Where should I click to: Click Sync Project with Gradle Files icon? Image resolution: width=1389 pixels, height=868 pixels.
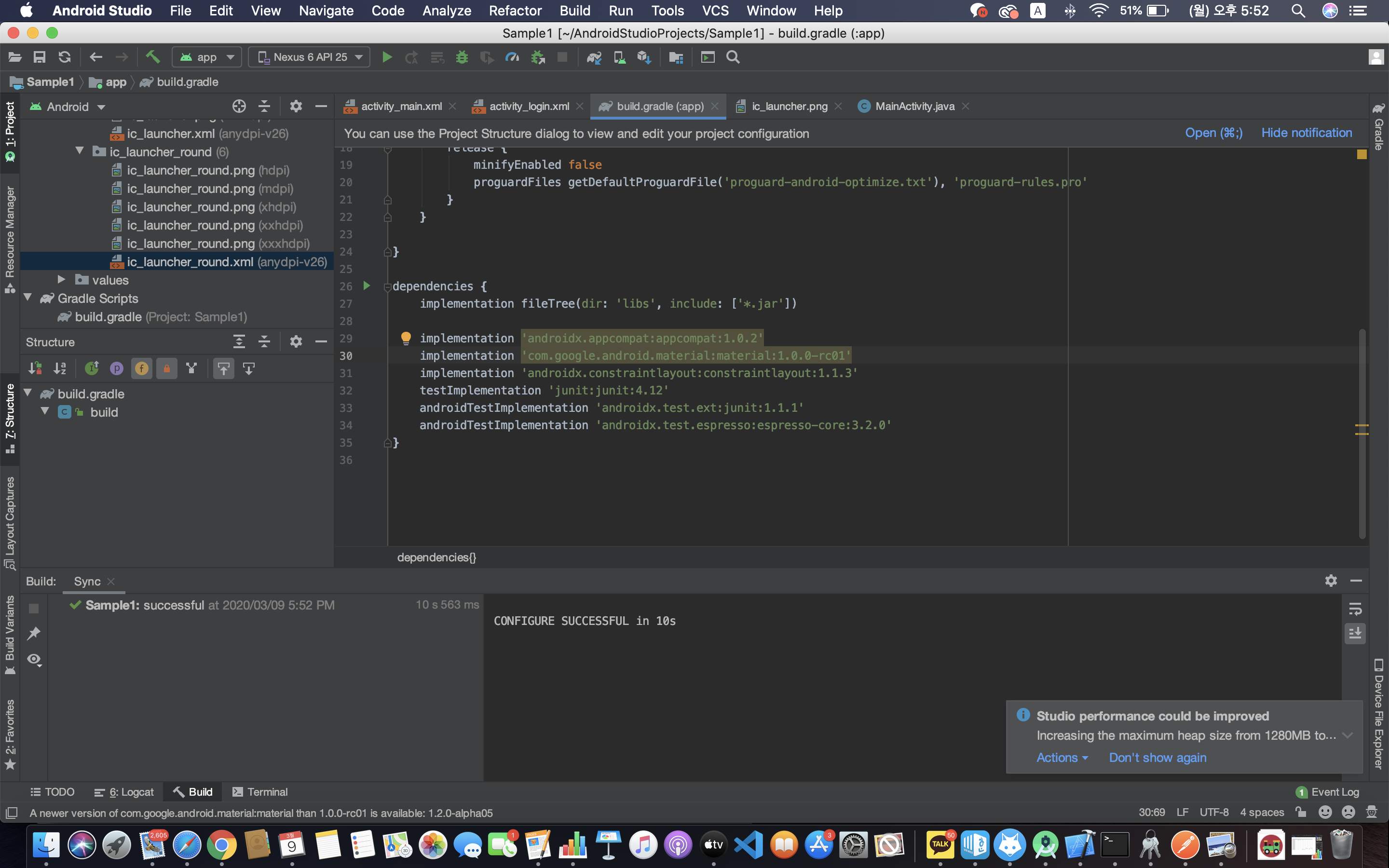point(594,57)
